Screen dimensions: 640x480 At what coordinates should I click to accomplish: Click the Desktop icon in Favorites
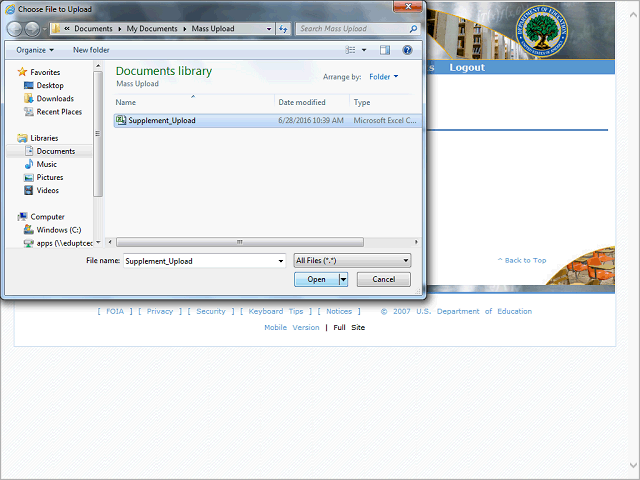(29, 85)
